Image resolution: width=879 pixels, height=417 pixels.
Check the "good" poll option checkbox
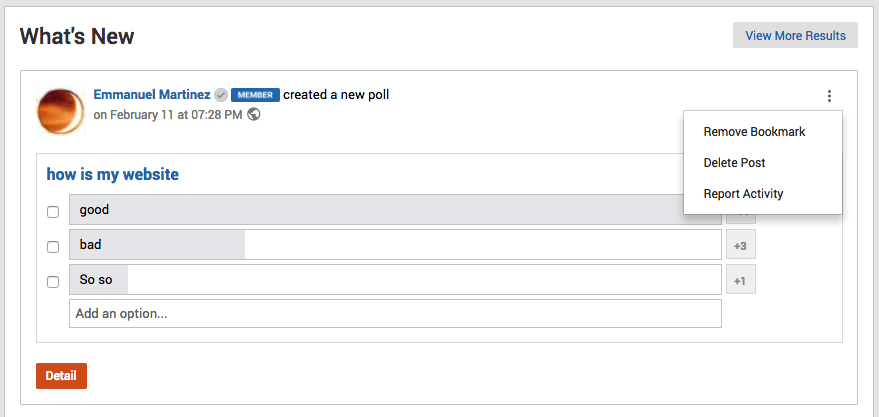pyautogui.click(x=53, y=212)
